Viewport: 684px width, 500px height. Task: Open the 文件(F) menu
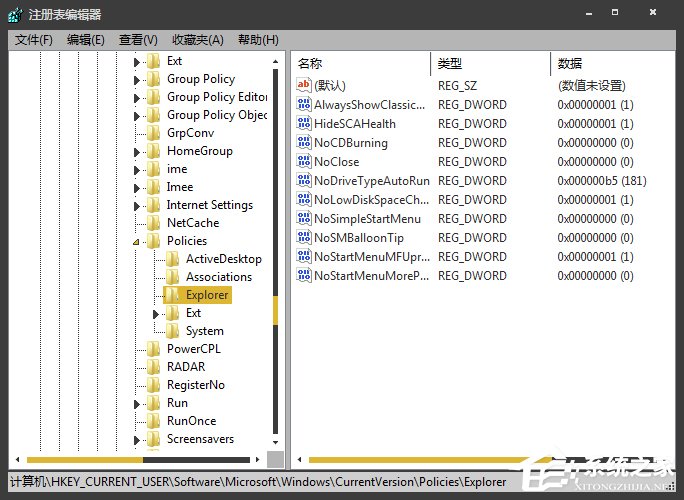pos(34,40)
